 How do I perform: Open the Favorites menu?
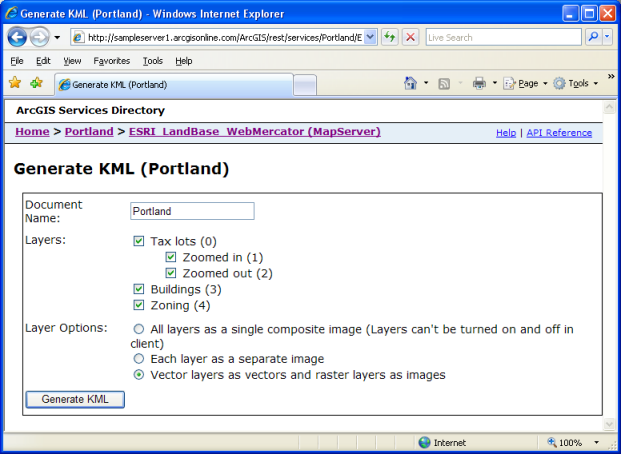(112, 61)
